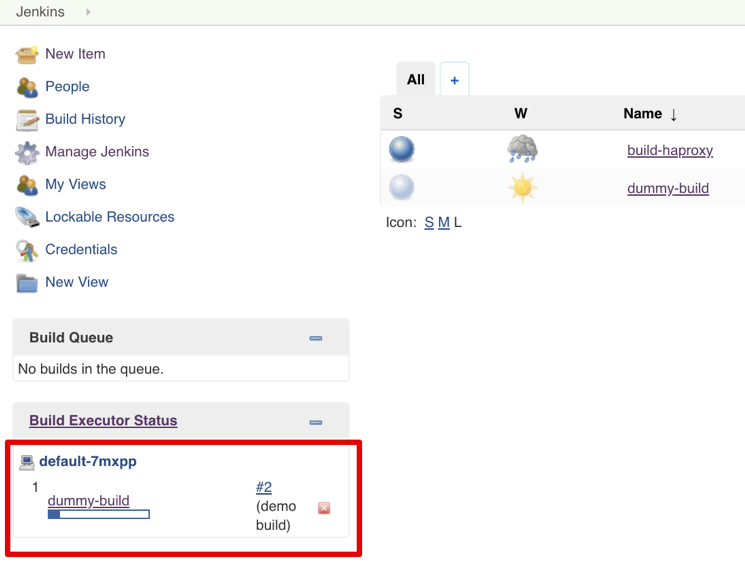The height and width of the screenshot is (581, 745).
Task: Open the Build History link
Action: pyautogui.click(x=85, y=119)
